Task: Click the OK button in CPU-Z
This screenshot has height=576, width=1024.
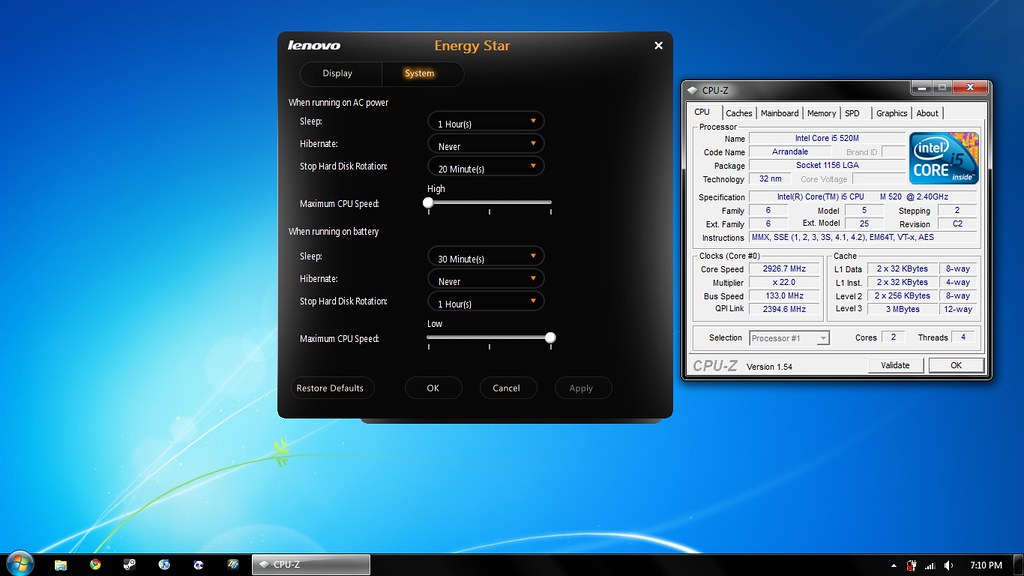Action: coord(956,366)
